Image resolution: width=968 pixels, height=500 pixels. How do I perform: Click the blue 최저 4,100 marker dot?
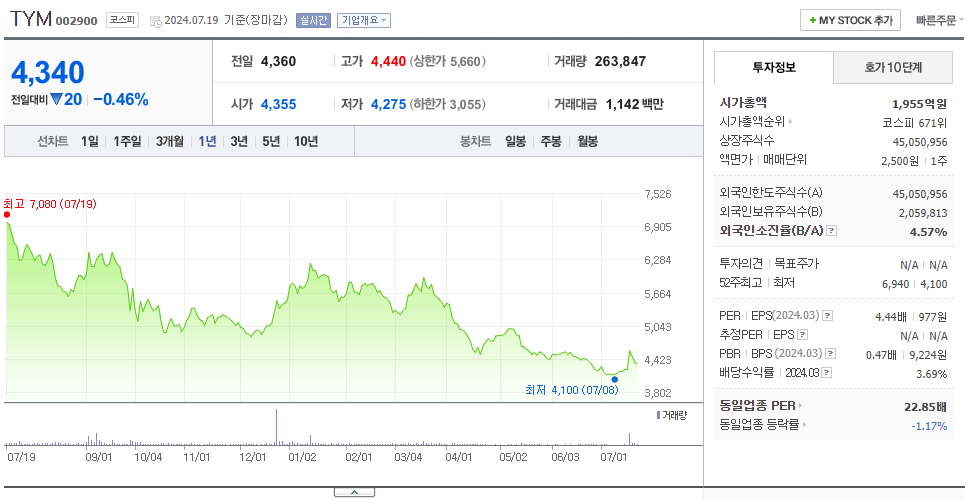614,380
